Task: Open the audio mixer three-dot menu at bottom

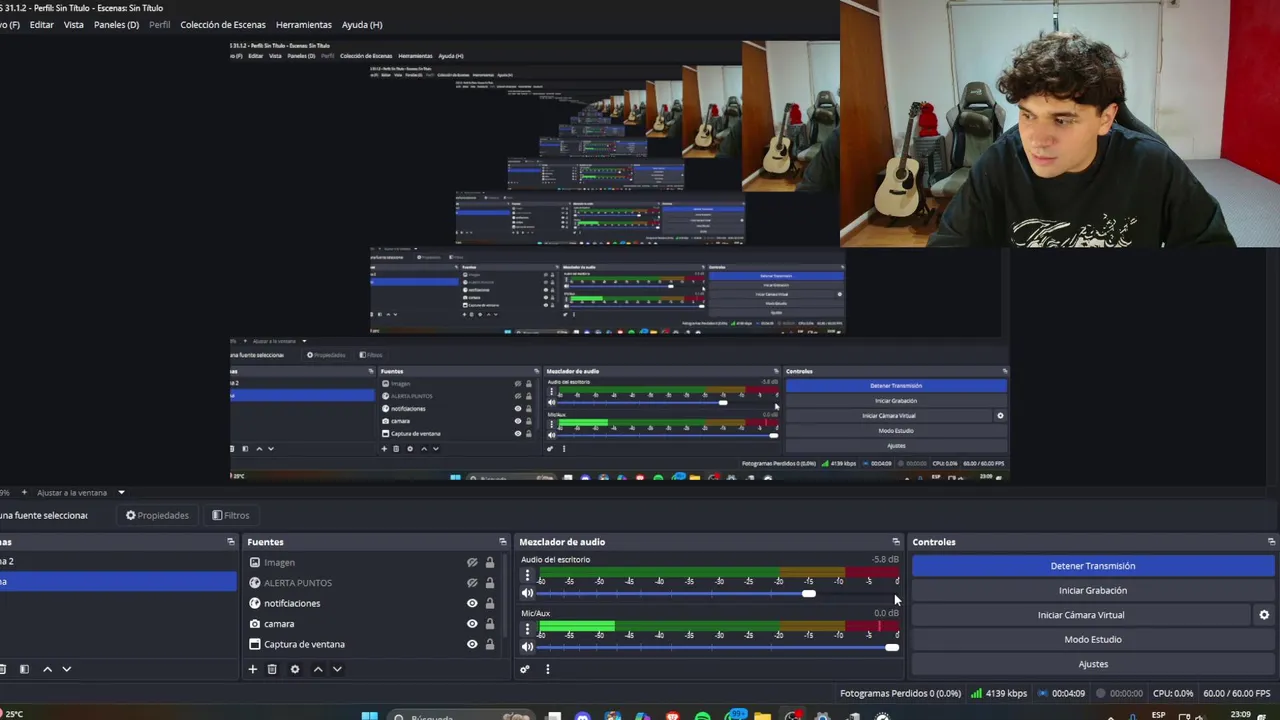Action: [x=547, y=669]
